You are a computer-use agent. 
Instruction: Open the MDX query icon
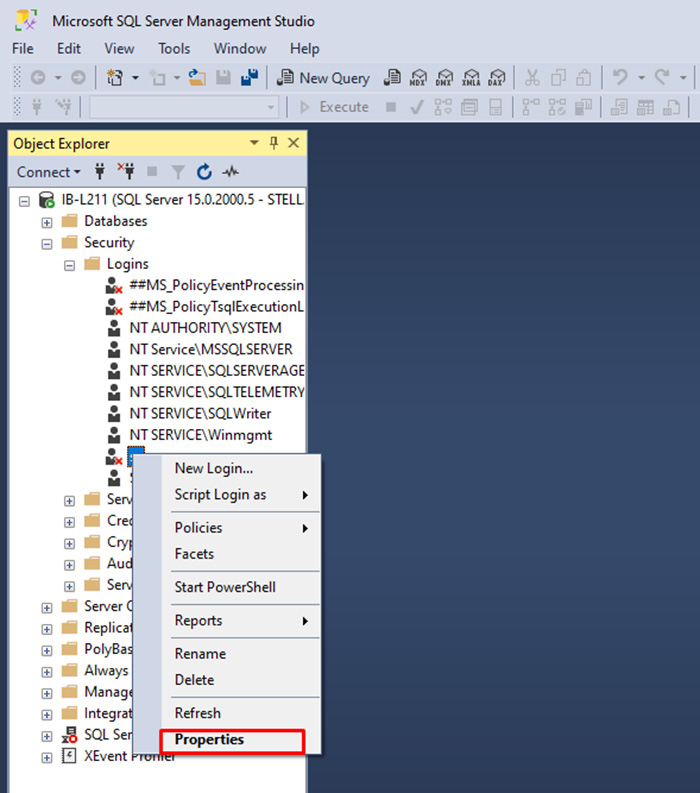[x=418, y=78]
